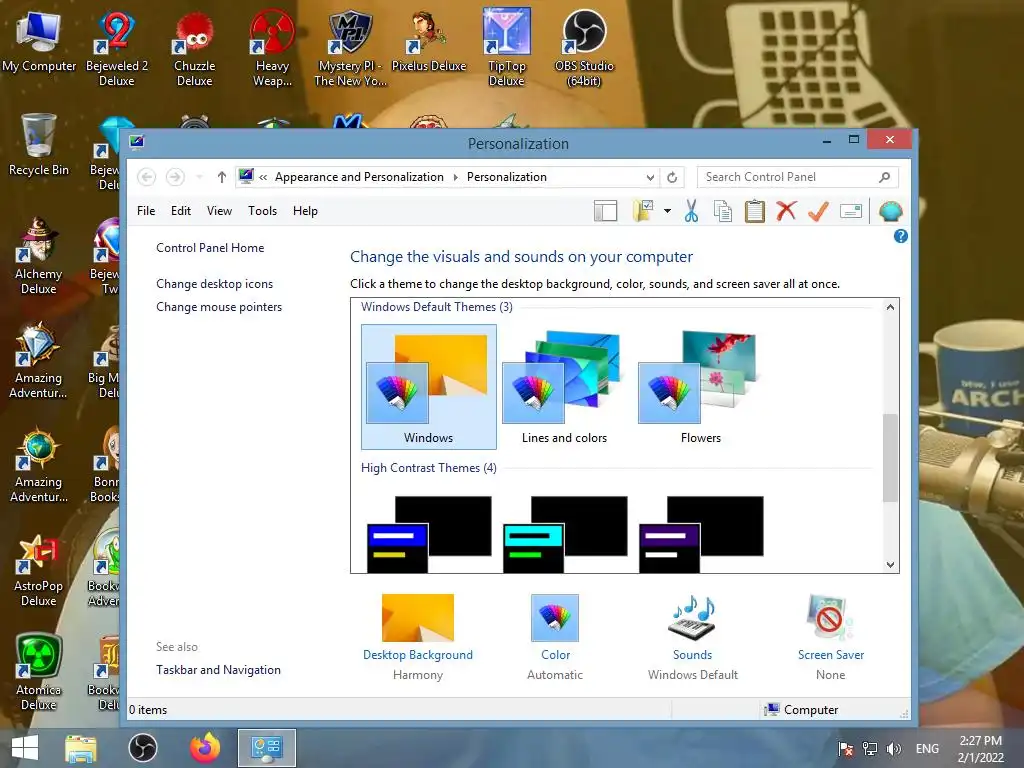Click the OBS Studio (64bit) desktop icon
This screenshot has height=768, width=1024.
pos(584,50)
